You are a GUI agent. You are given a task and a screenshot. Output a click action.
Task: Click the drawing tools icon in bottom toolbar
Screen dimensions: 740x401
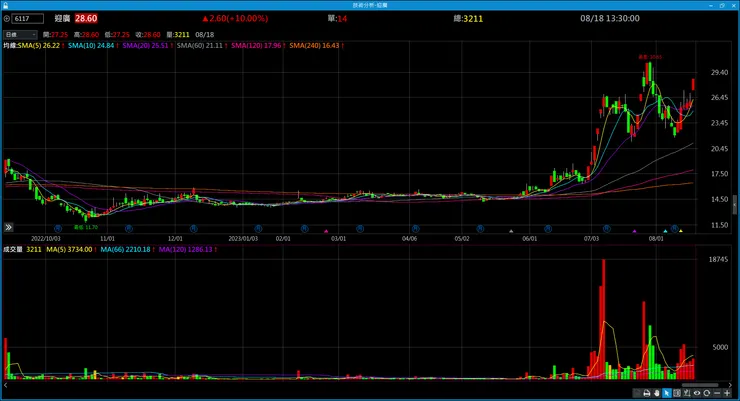tap(687, 393)
